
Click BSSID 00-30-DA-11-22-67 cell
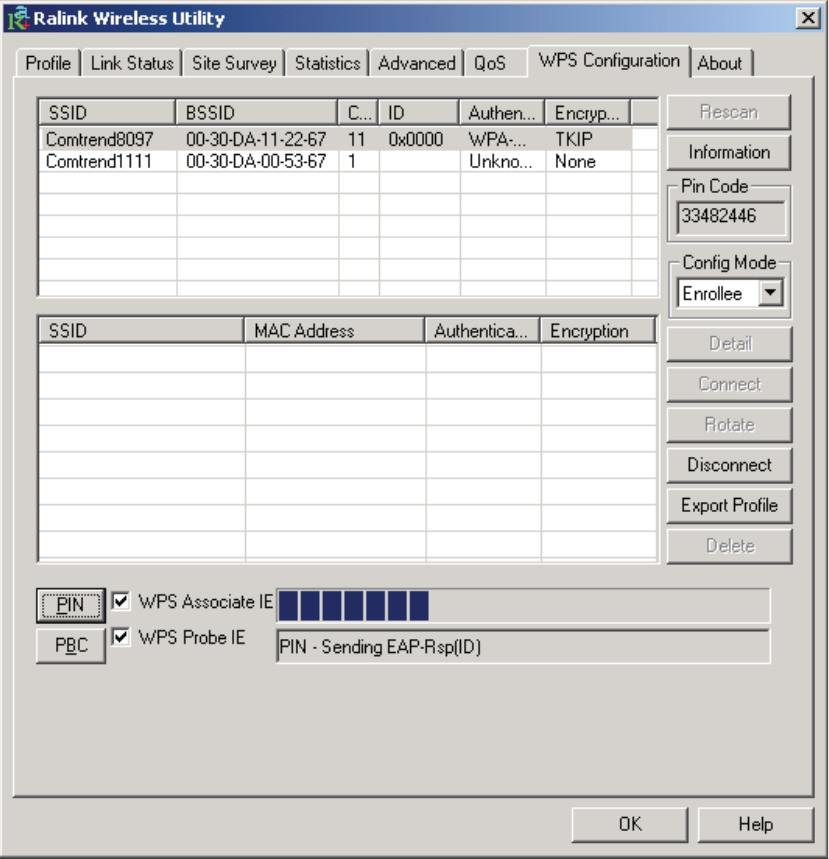256,139
